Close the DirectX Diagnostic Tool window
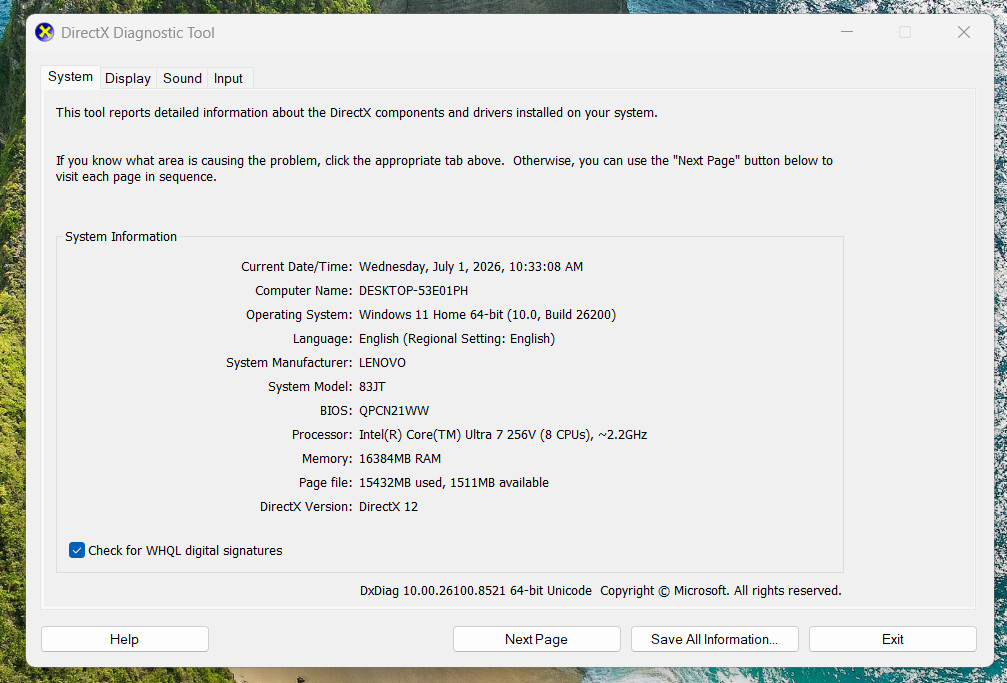 (964, 32)
